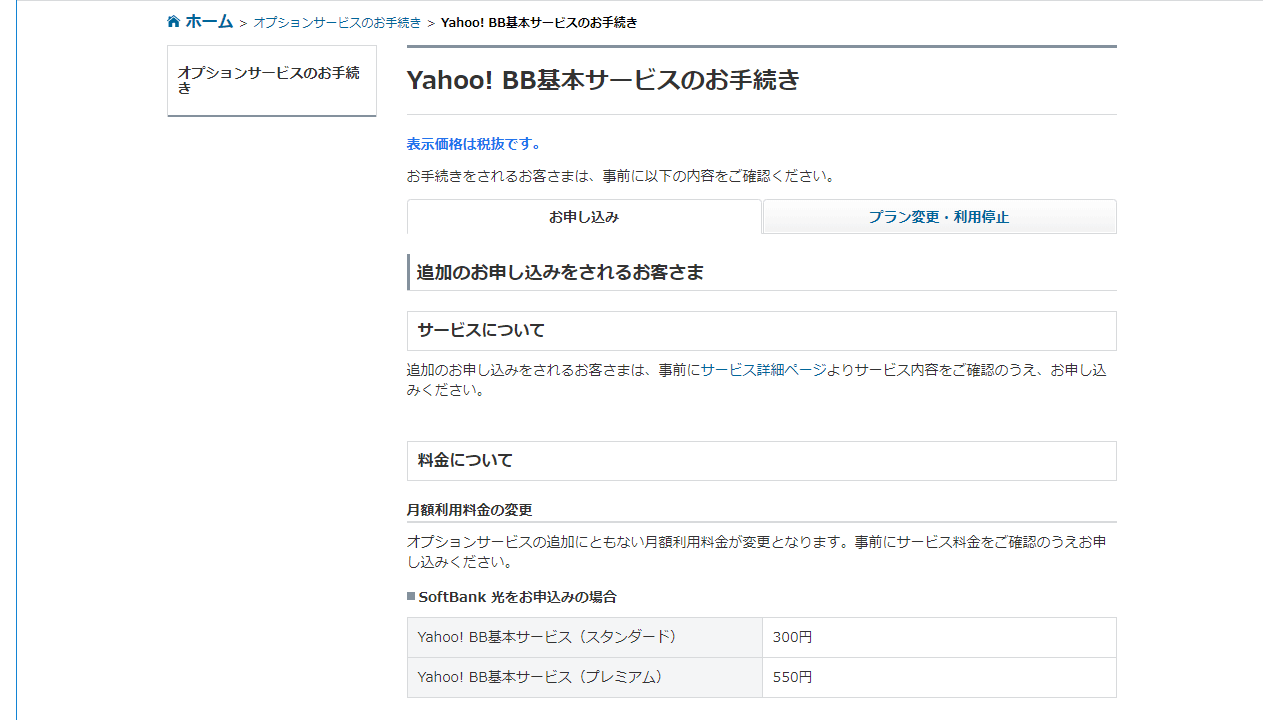Go to ホーム breadcrumb link
1280x720 pixels.
click(209, 21)
